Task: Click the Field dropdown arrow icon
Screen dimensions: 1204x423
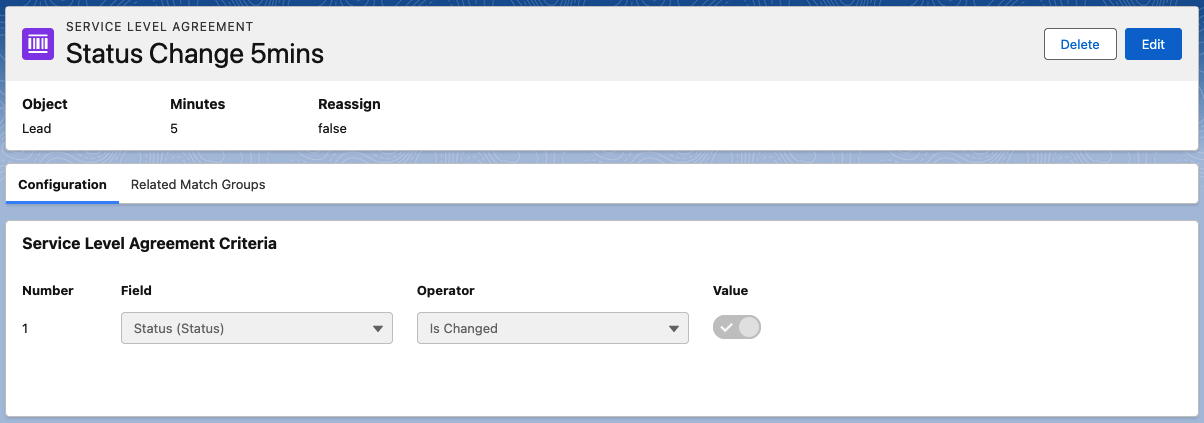Action: point(377,328)
